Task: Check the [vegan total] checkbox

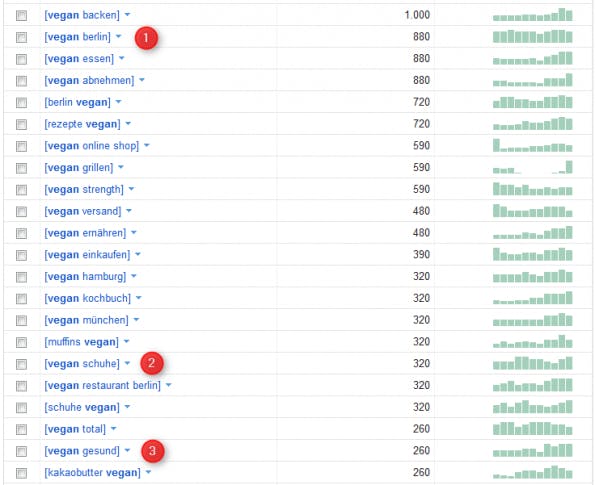Action: click(x=21, y=429)
